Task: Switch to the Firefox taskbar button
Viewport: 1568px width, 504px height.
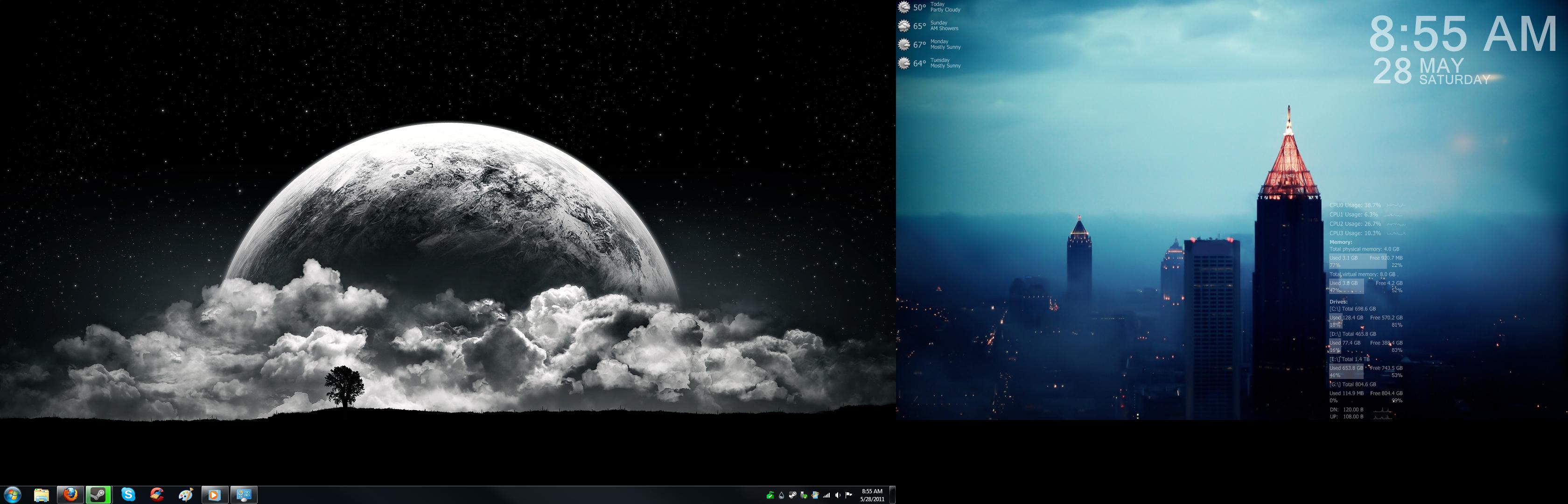Action: coord(70,495)
